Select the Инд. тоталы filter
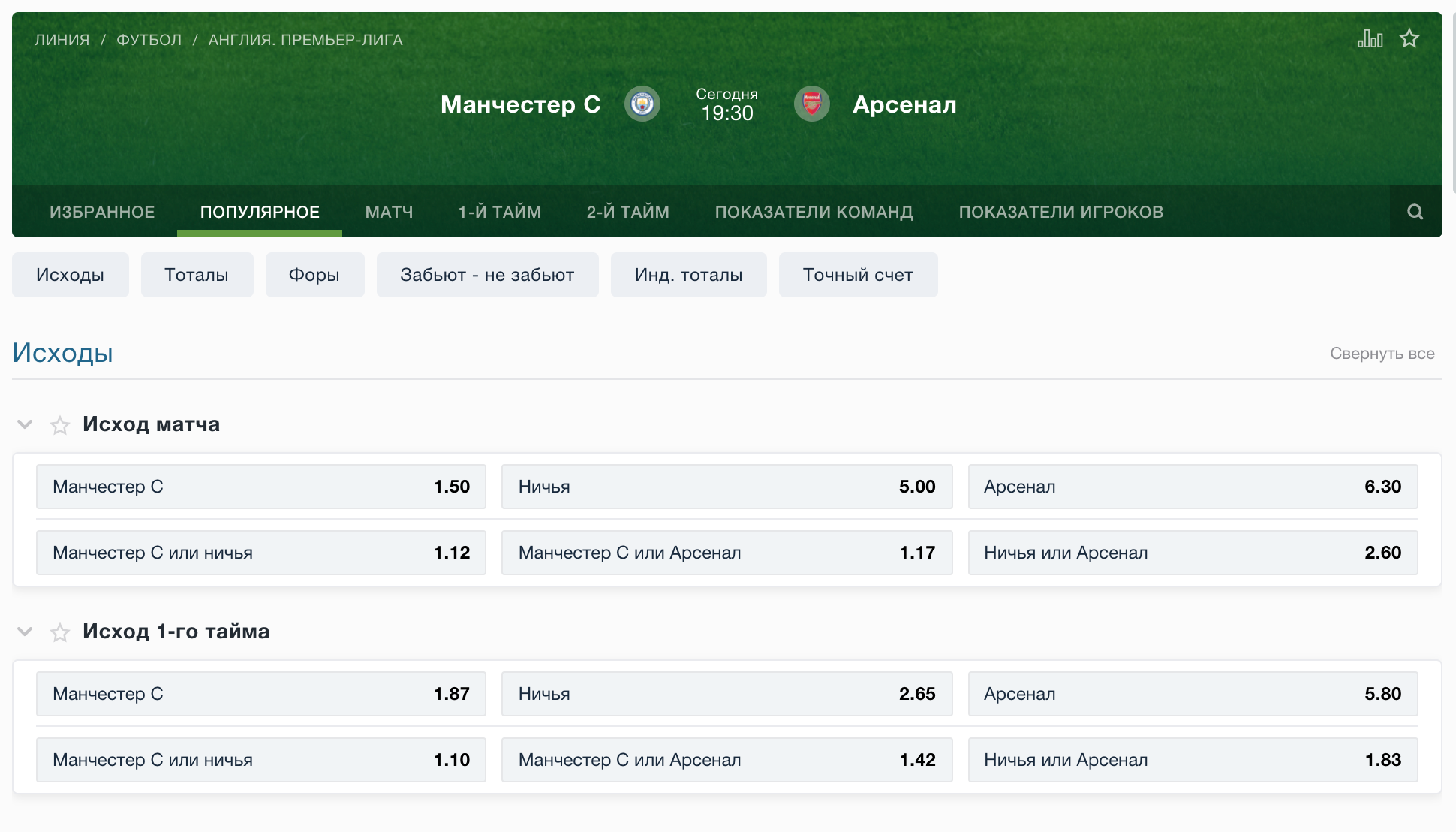The height and width of the screenshot is (832, 1456). [688, 275]
